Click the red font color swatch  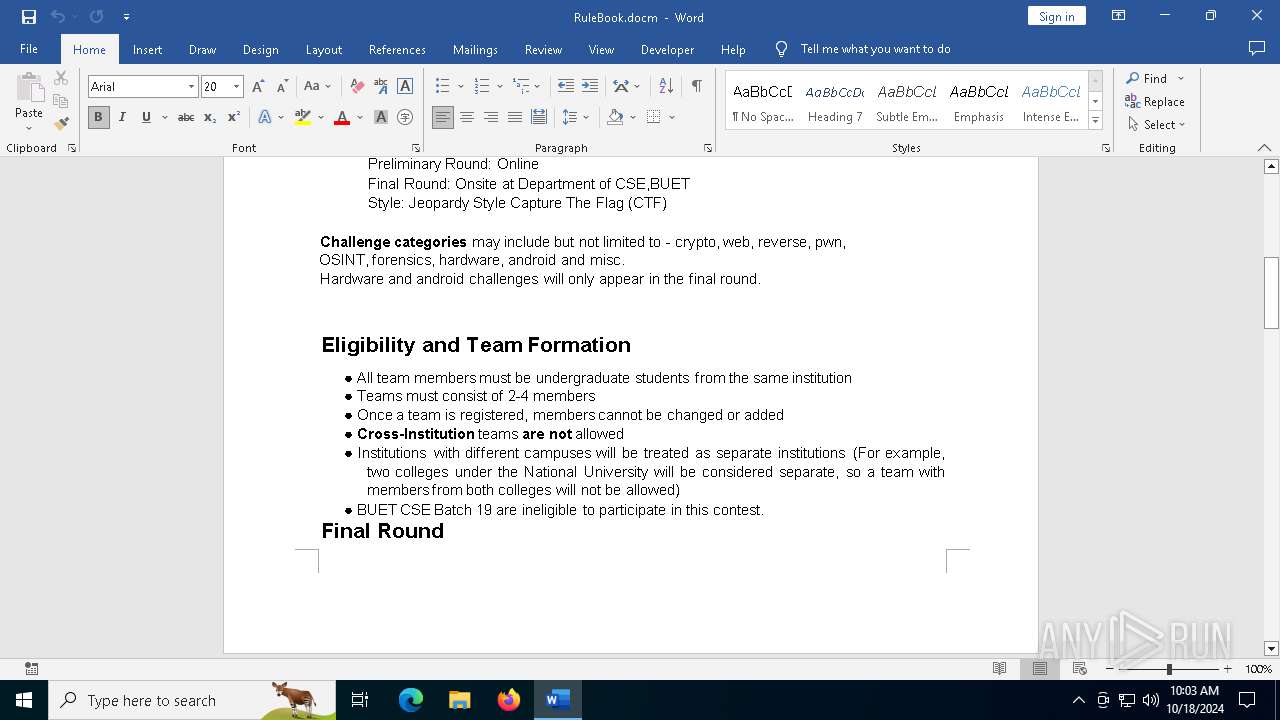click(x=342, y=117)
